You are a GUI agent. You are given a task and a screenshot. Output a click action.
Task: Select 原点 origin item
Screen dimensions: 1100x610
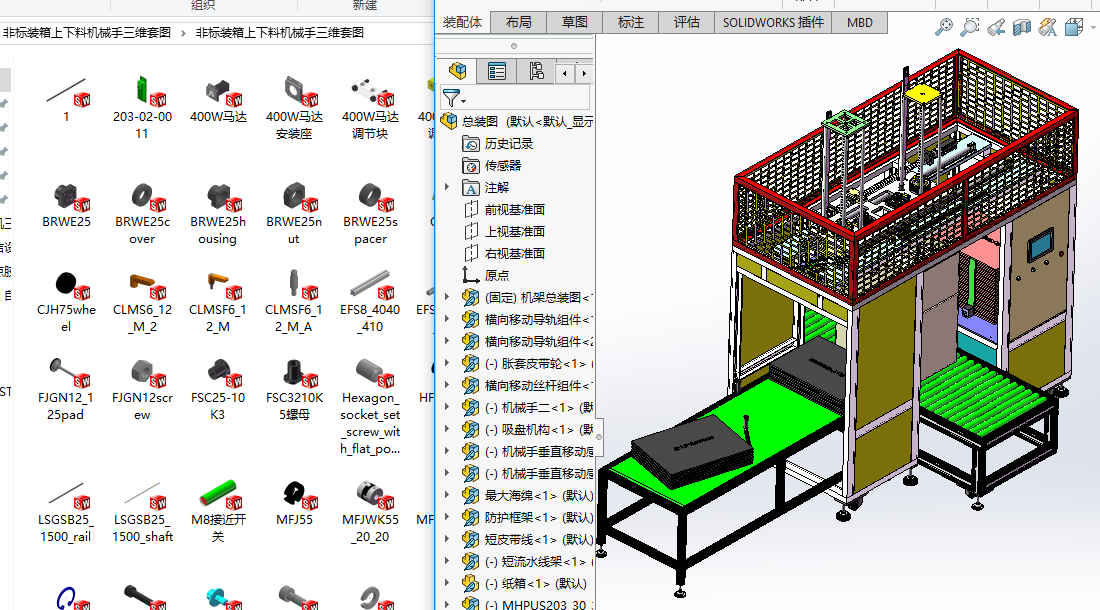485,276
